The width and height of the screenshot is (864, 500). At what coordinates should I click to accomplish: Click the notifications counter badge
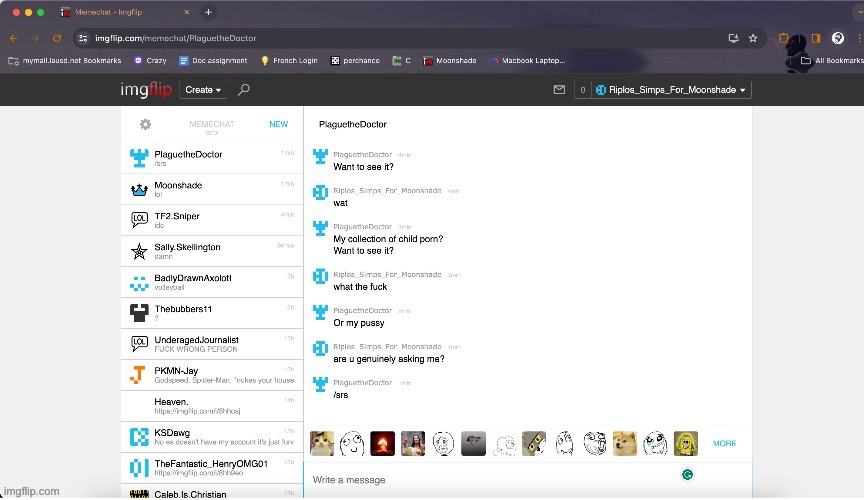click(582, 90)
